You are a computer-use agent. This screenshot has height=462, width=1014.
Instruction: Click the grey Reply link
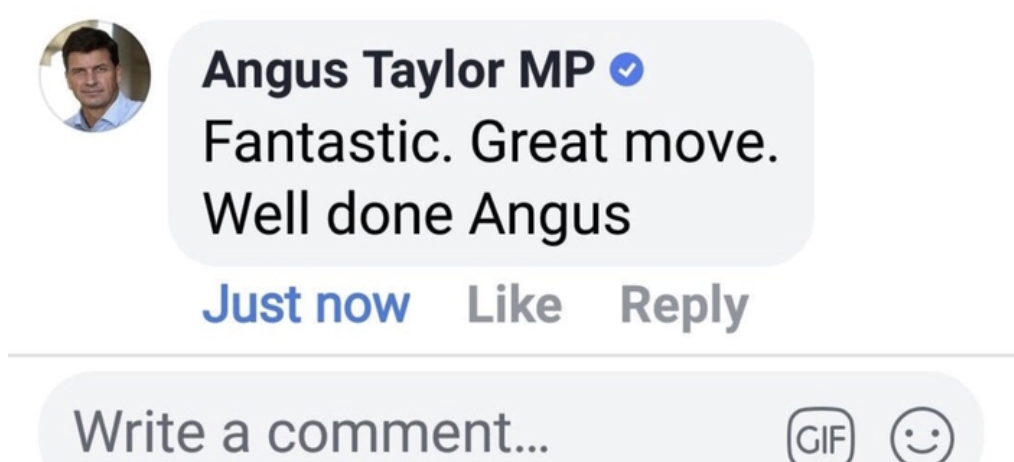pyautogui.click(x=684, y=307)
